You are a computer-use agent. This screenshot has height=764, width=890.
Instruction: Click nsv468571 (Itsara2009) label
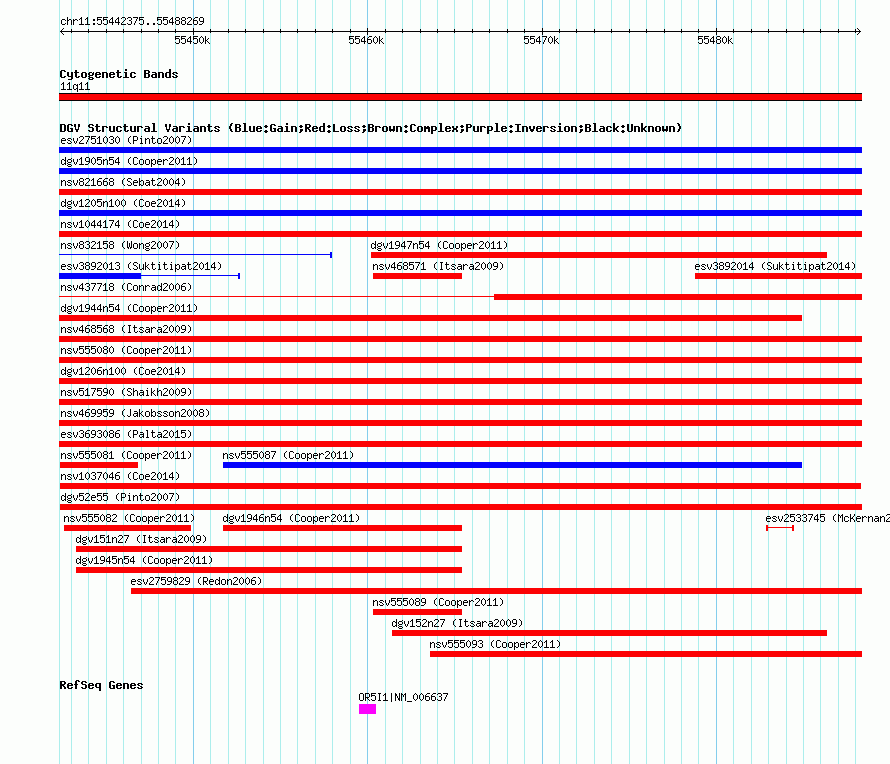(x=438, y=266)
